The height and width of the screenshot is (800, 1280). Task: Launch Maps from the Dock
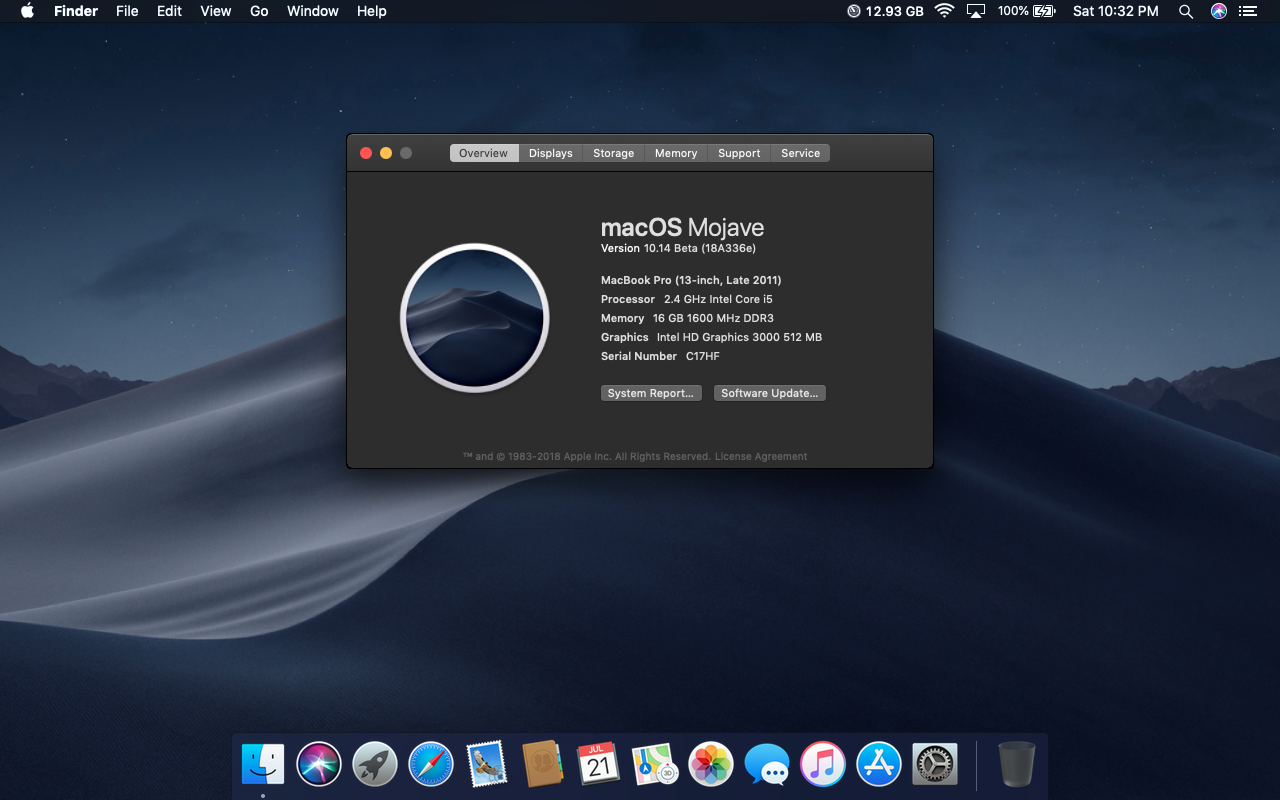(x=655, y=765)
